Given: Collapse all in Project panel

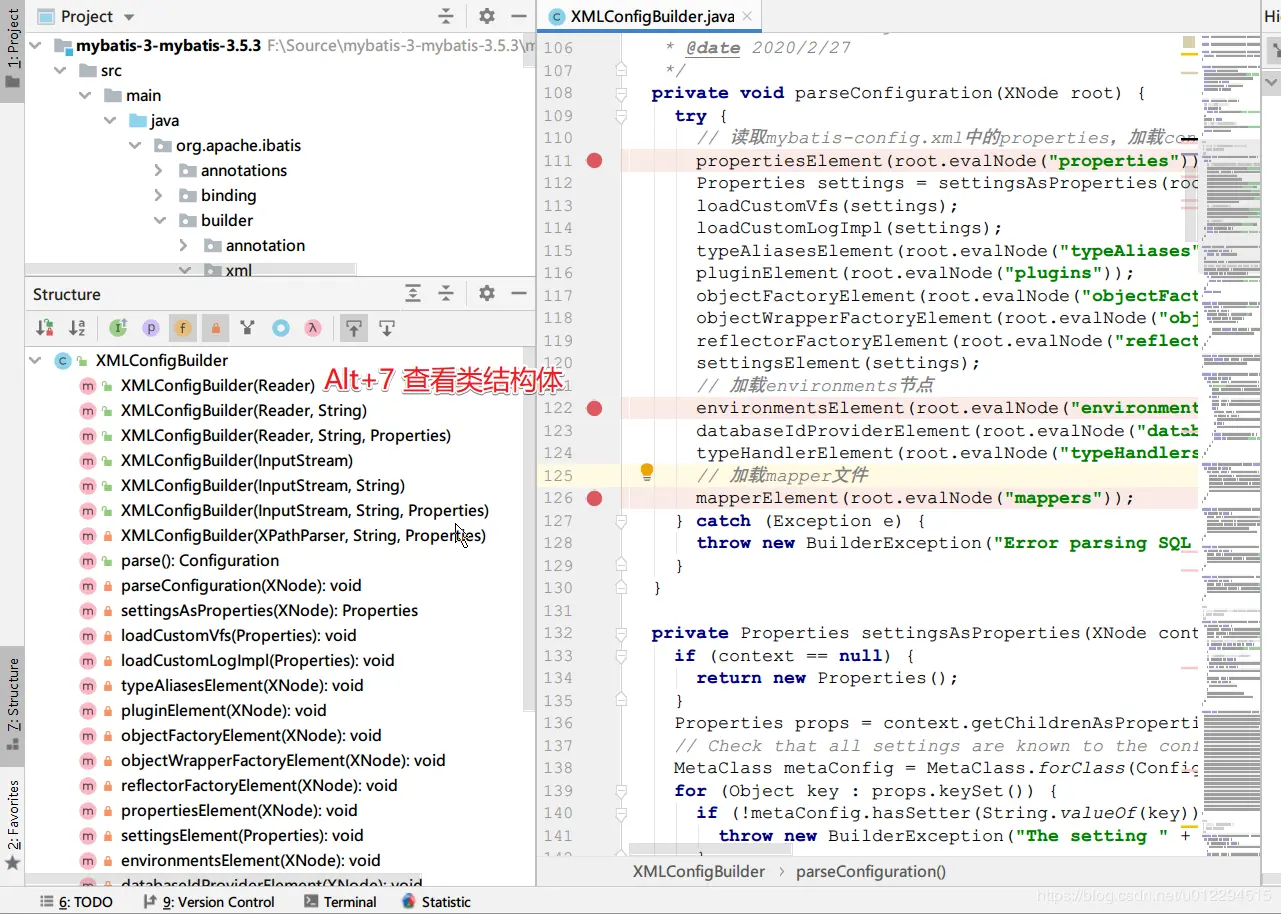Looking at the screenshot, I should point(446,16).
